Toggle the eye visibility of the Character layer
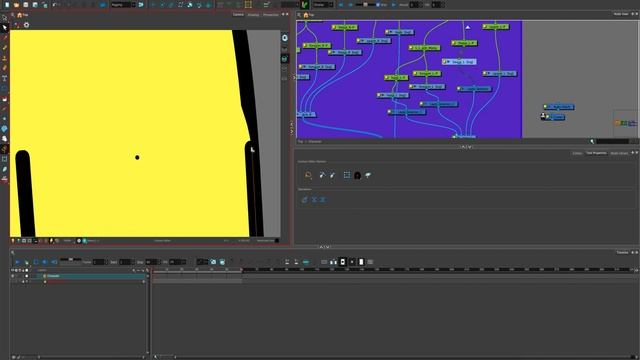This screenshot has height=360, width=640. (x=13, y=276)
